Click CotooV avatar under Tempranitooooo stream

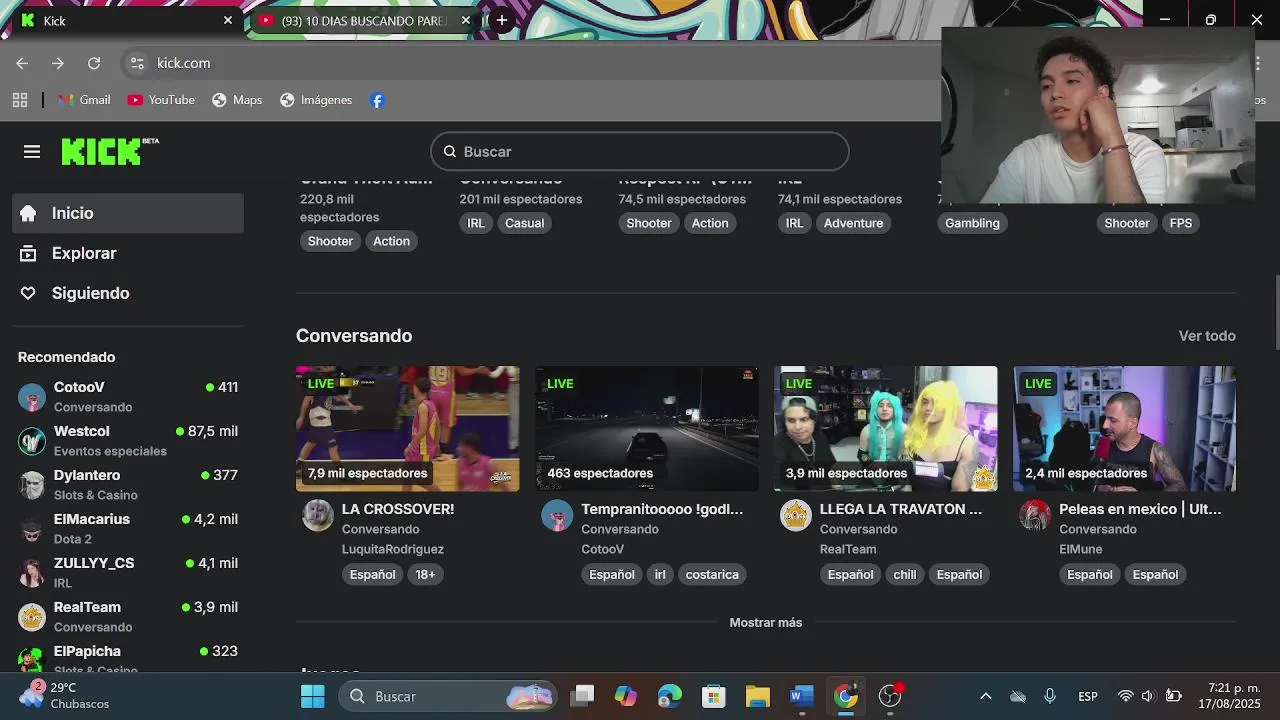click(557, 515)
